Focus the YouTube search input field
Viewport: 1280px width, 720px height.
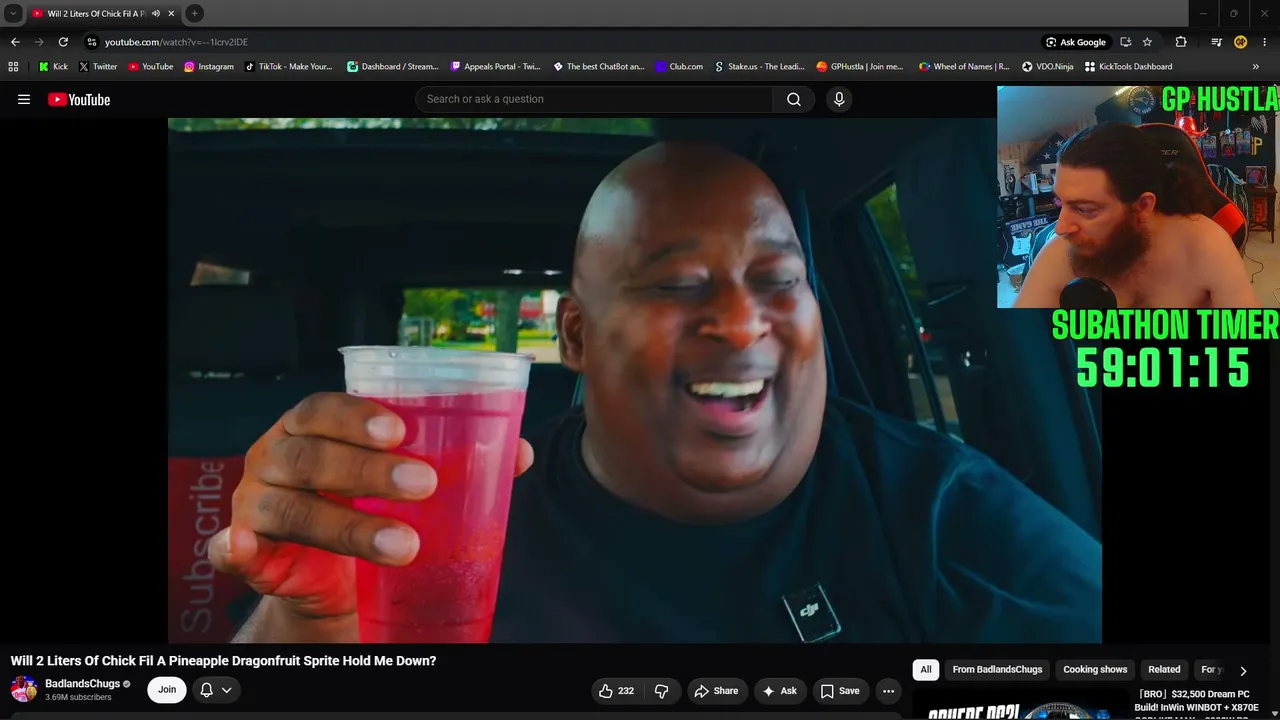click(x=594, y=99)
